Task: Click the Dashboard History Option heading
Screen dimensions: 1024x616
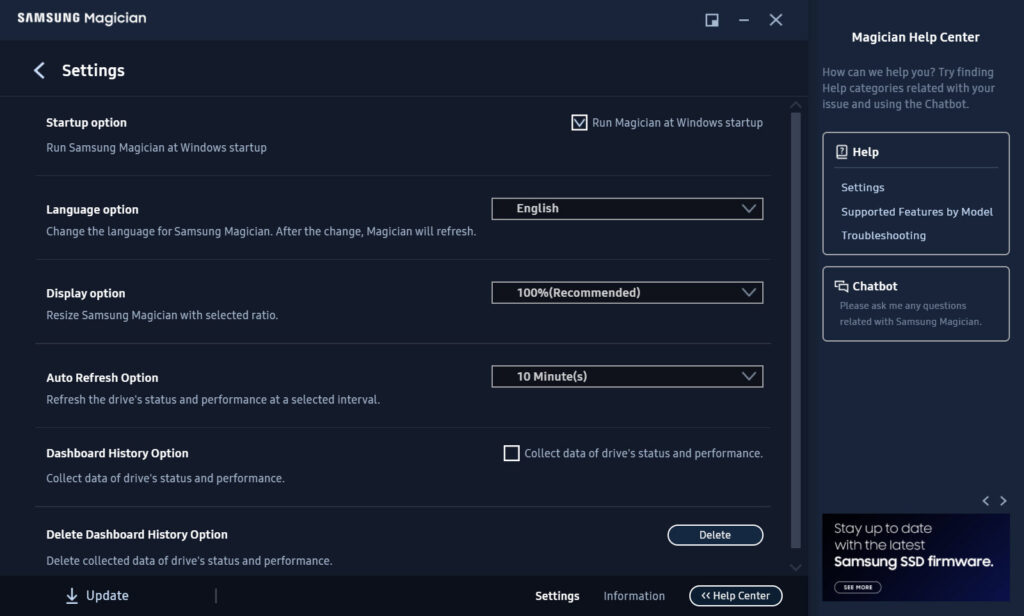Action: (x=117, y=453)
